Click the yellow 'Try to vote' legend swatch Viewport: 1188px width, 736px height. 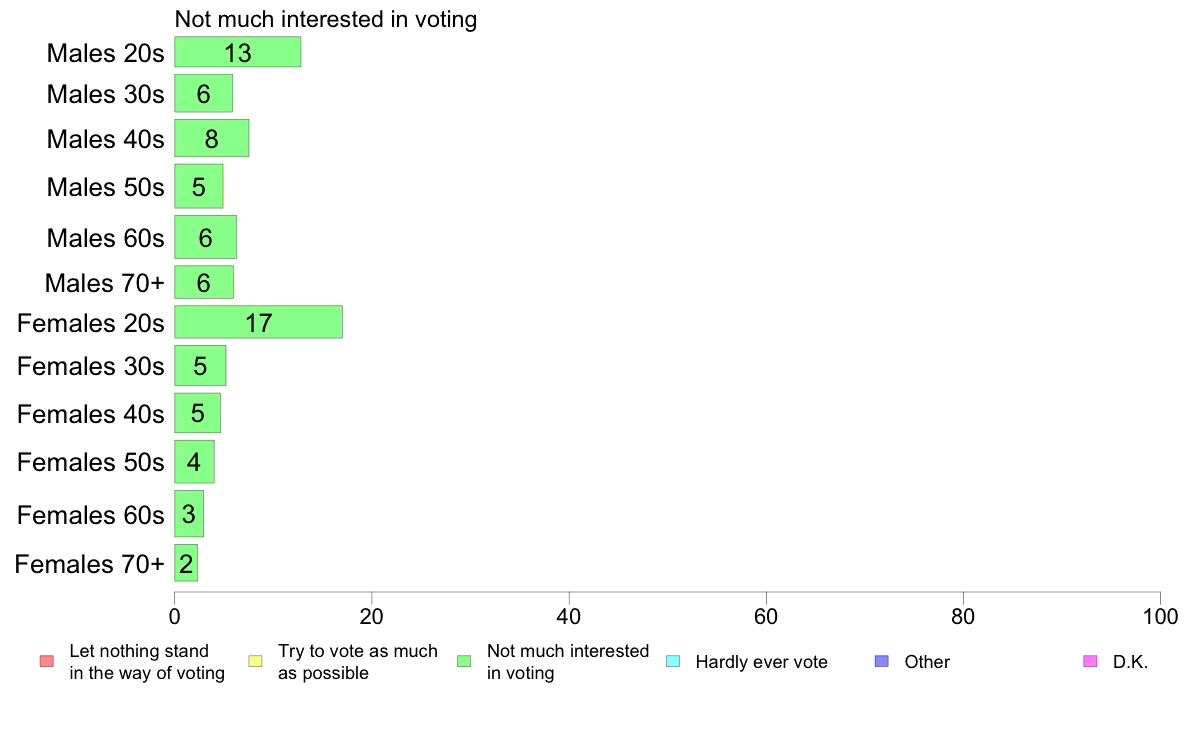[x=255, y=662]
